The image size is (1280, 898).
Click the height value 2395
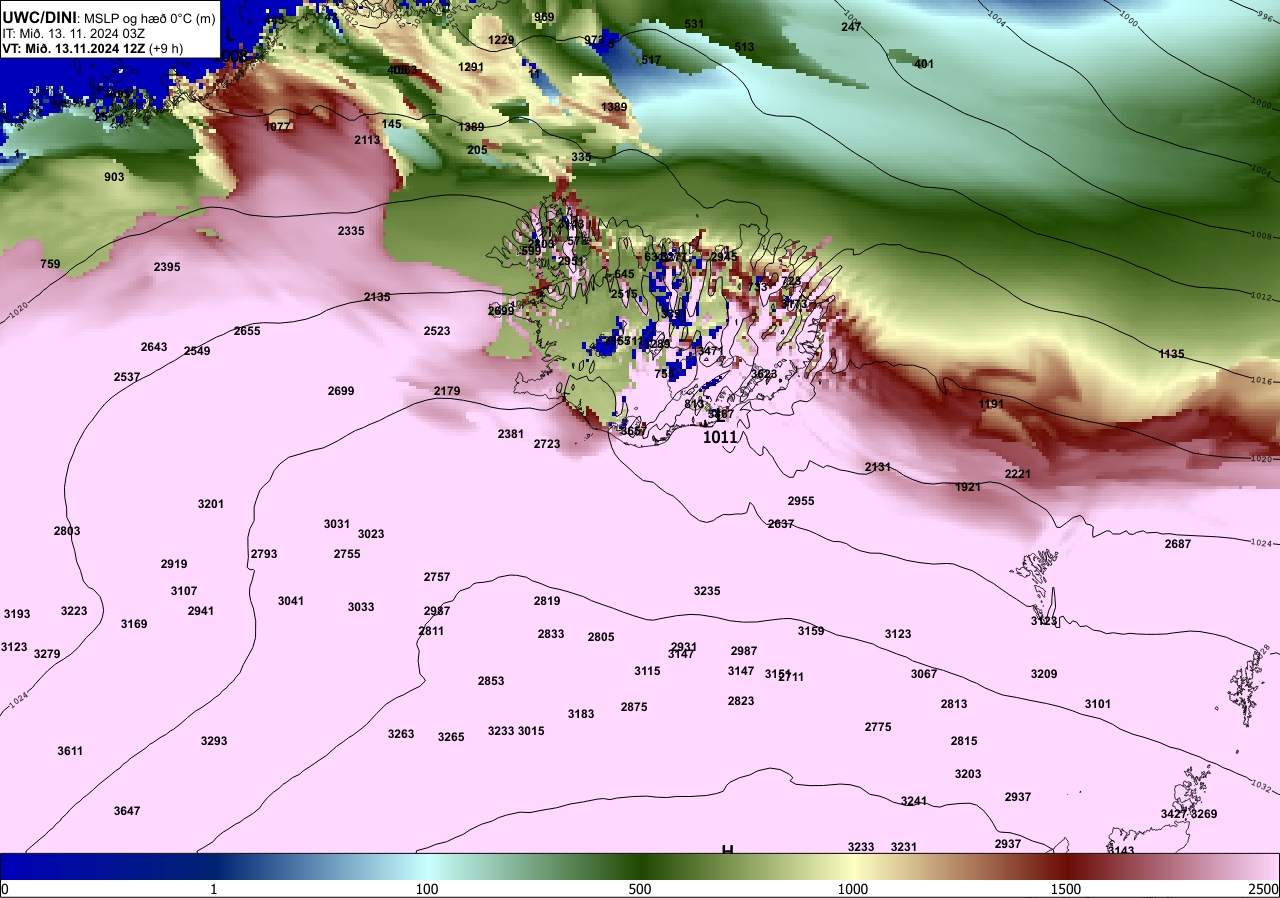click(x=167, y=267)
